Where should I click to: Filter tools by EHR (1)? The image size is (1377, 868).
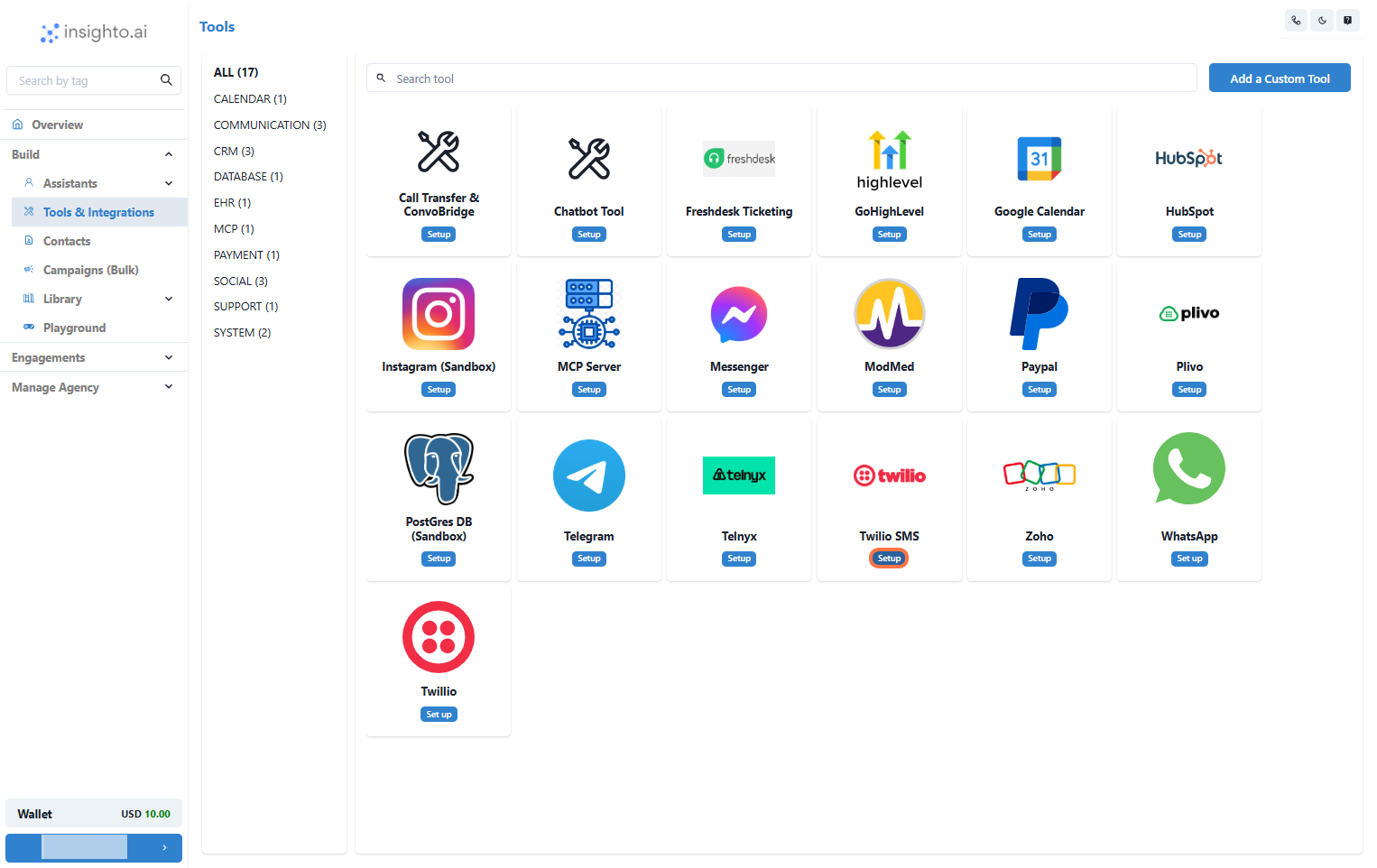[x=232, y=202]
